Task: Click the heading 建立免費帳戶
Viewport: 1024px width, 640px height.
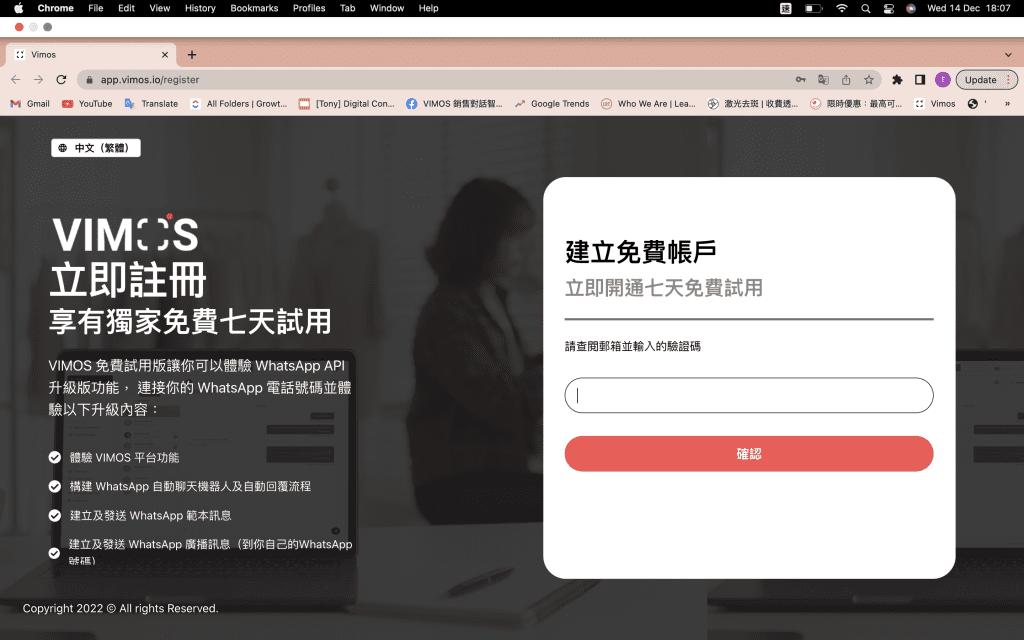Action: pyautogui.click(x=641, y=252)
